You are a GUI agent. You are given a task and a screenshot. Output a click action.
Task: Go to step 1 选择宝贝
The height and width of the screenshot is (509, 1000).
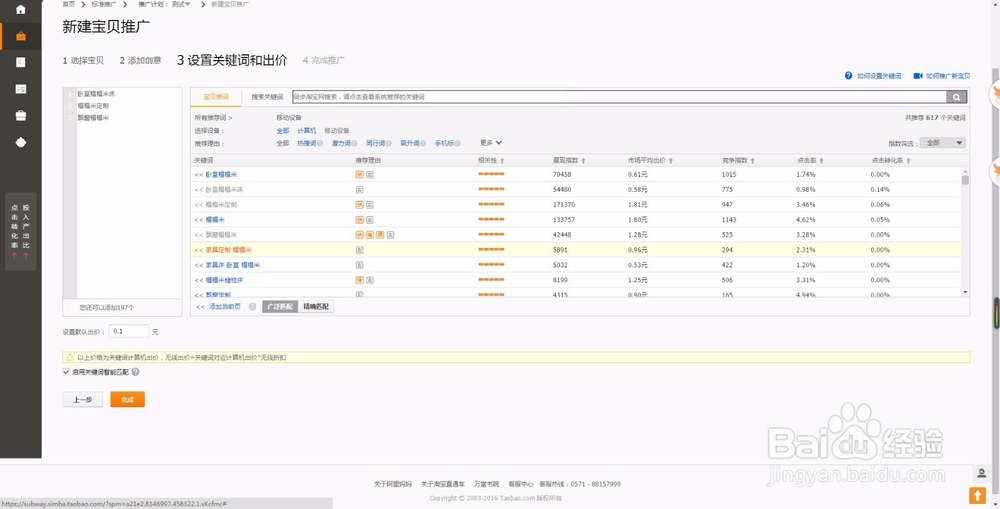[83, 61]
